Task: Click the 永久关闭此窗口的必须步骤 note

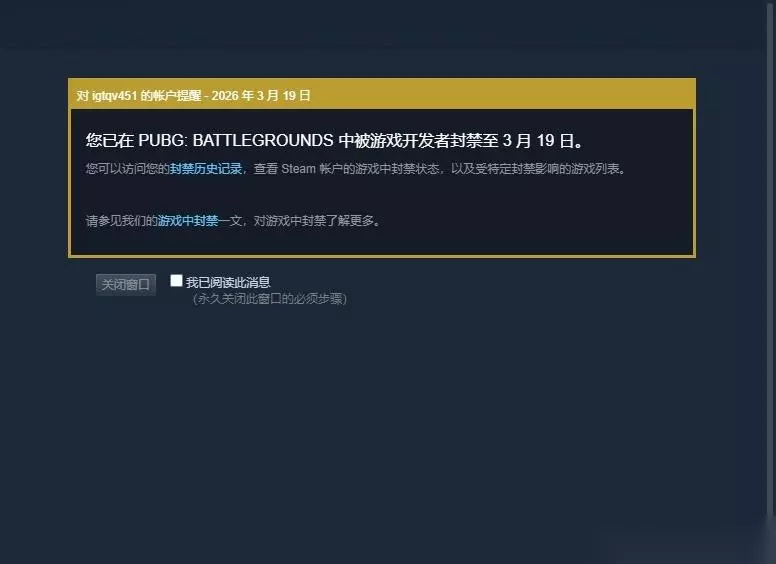Action: pos(270,299)
